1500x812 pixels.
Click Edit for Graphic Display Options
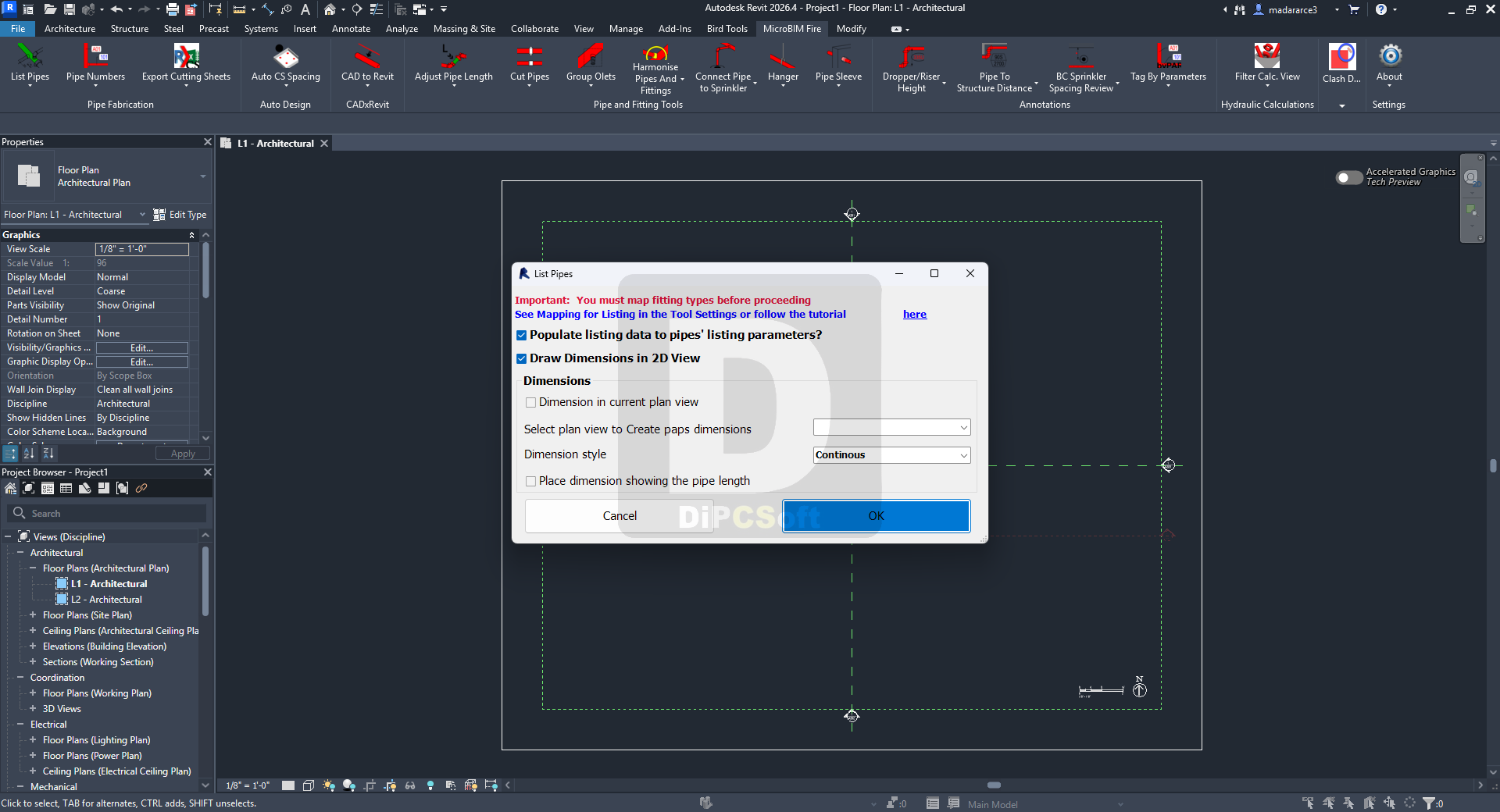141,362
